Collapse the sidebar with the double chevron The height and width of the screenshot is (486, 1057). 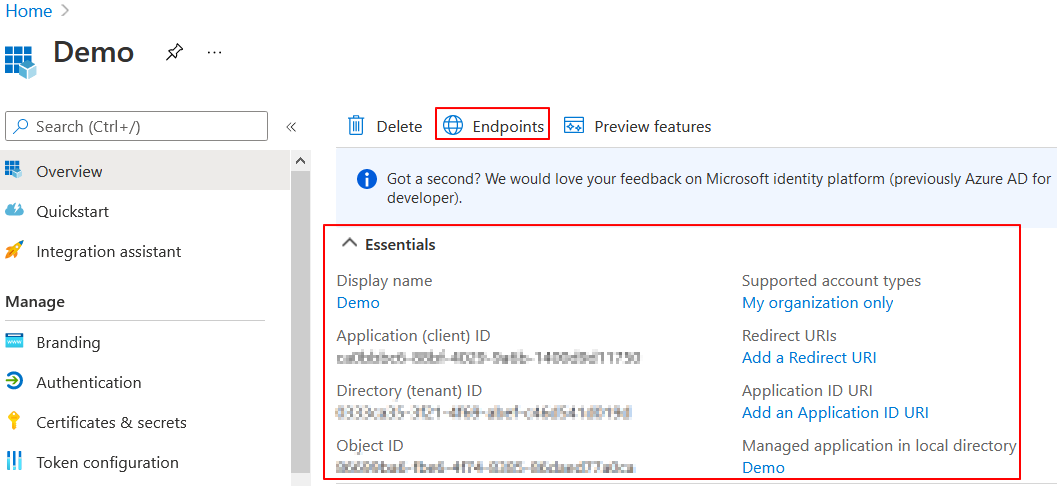[291, 127]
